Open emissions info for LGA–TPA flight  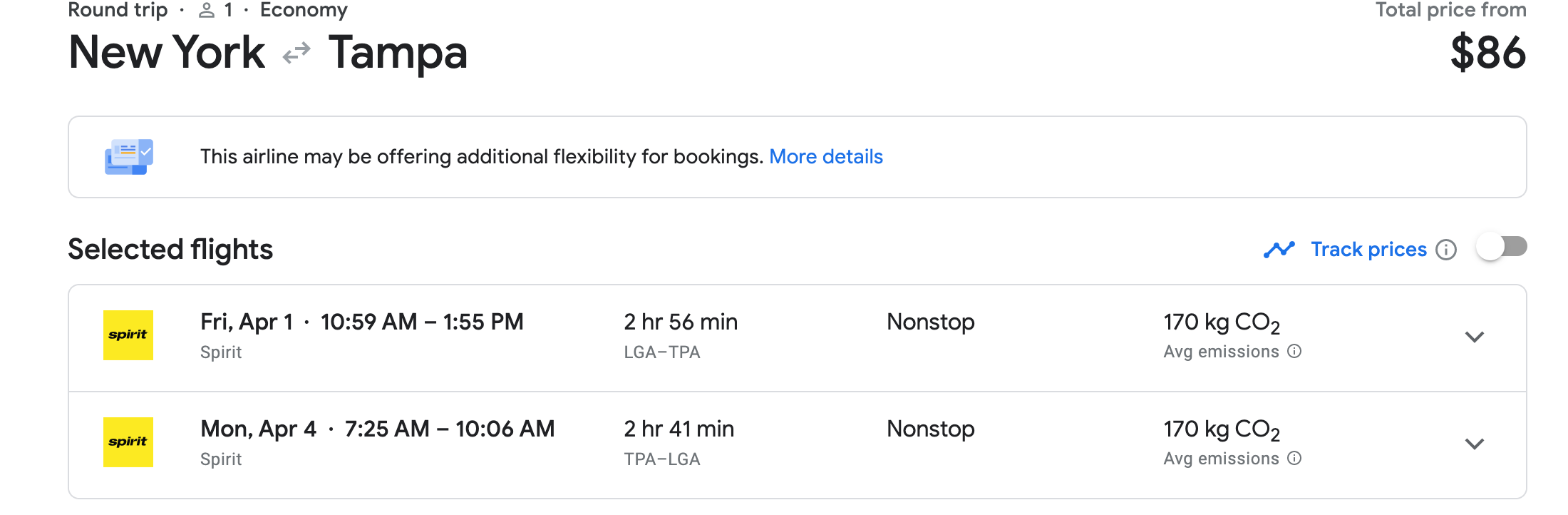[x=1294, y=351]
